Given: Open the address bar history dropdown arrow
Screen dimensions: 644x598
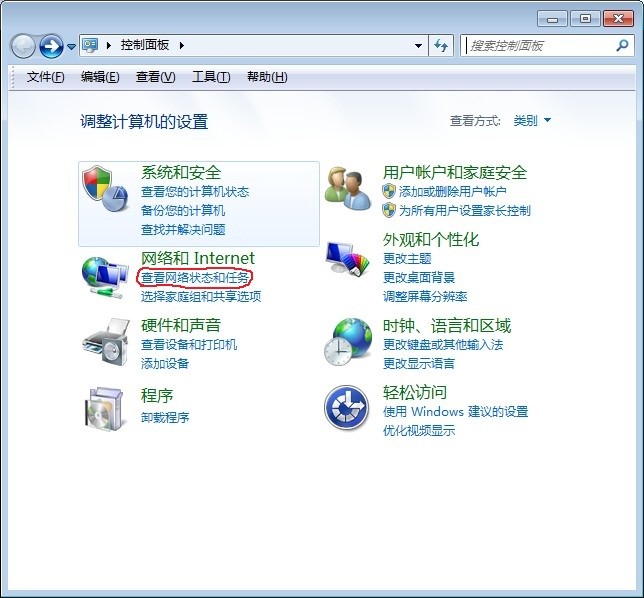Looking at the screenshot, I should [x=418, y=46].
